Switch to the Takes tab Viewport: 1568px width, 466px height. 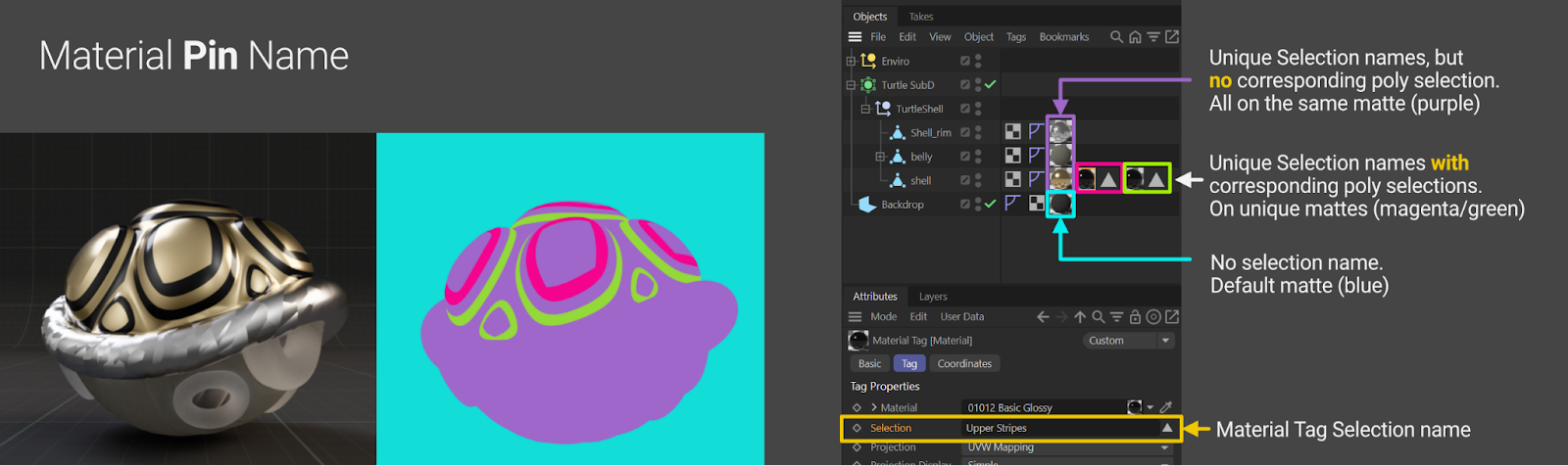[921, 17]
